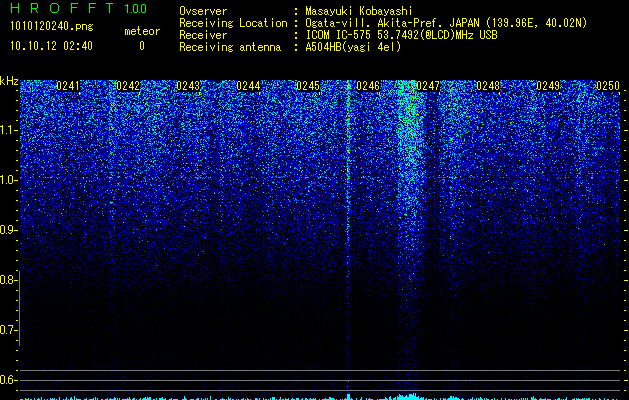This screenshot has height=400, width=629.
Task: Click the ICOM IC-575 receiver details
Action: (x=401, y=35)
